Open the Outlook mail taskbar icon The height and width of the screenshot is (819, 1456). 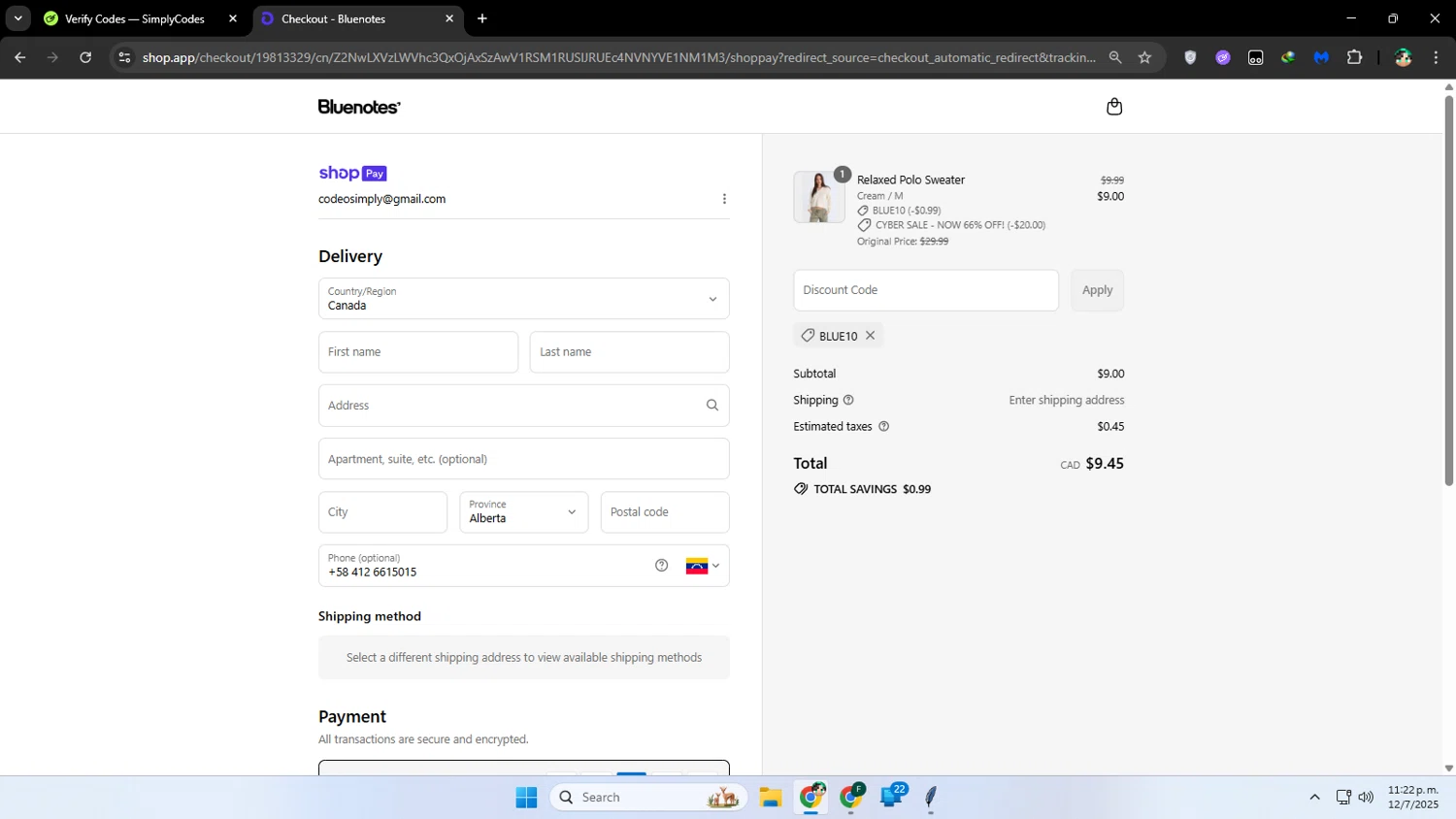892,798
